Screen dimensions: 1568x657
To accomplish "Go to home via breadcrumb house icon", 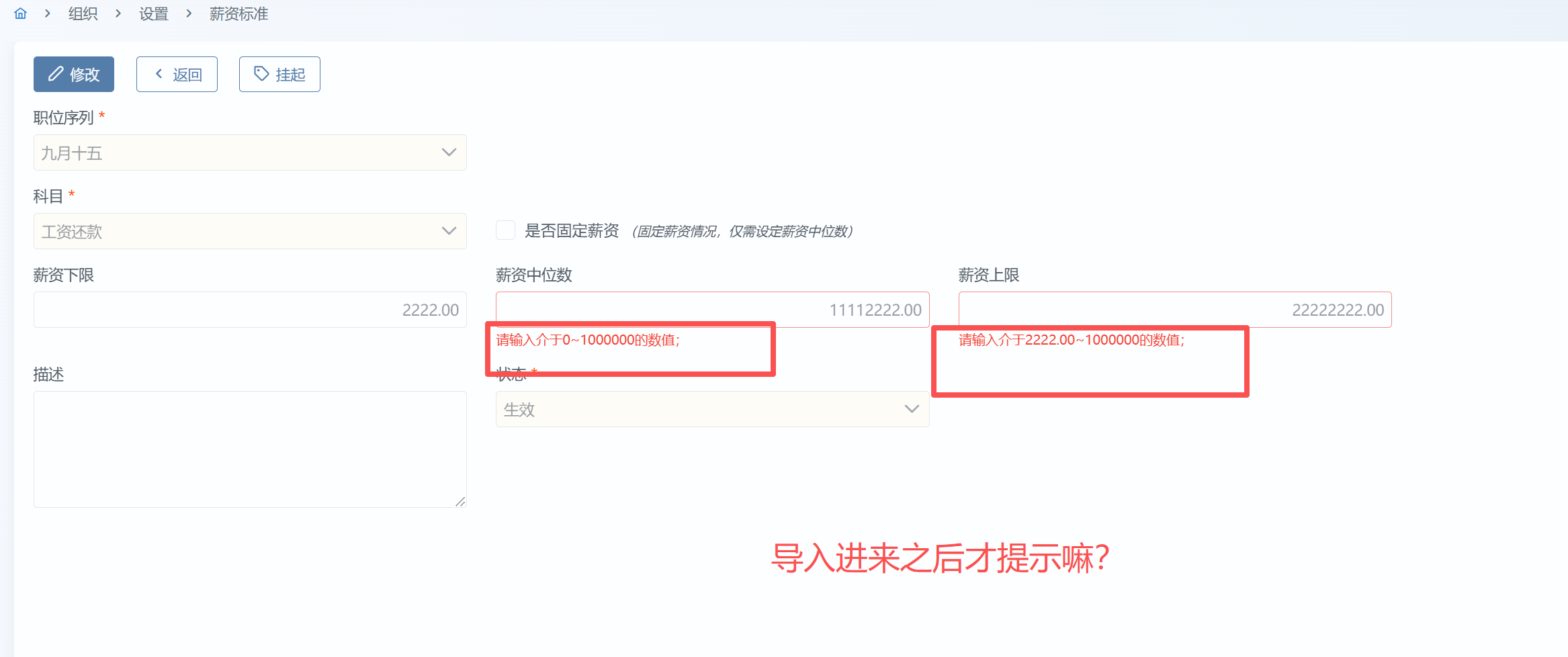I will (20, 13).
